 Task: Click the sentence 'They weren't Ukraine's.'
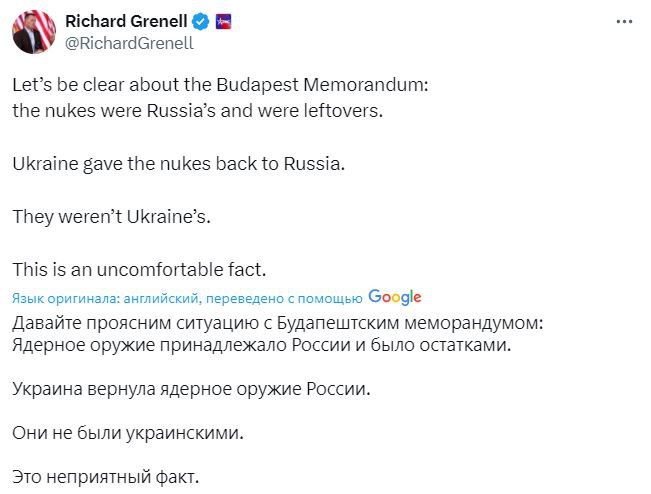[x=112, y=217]
